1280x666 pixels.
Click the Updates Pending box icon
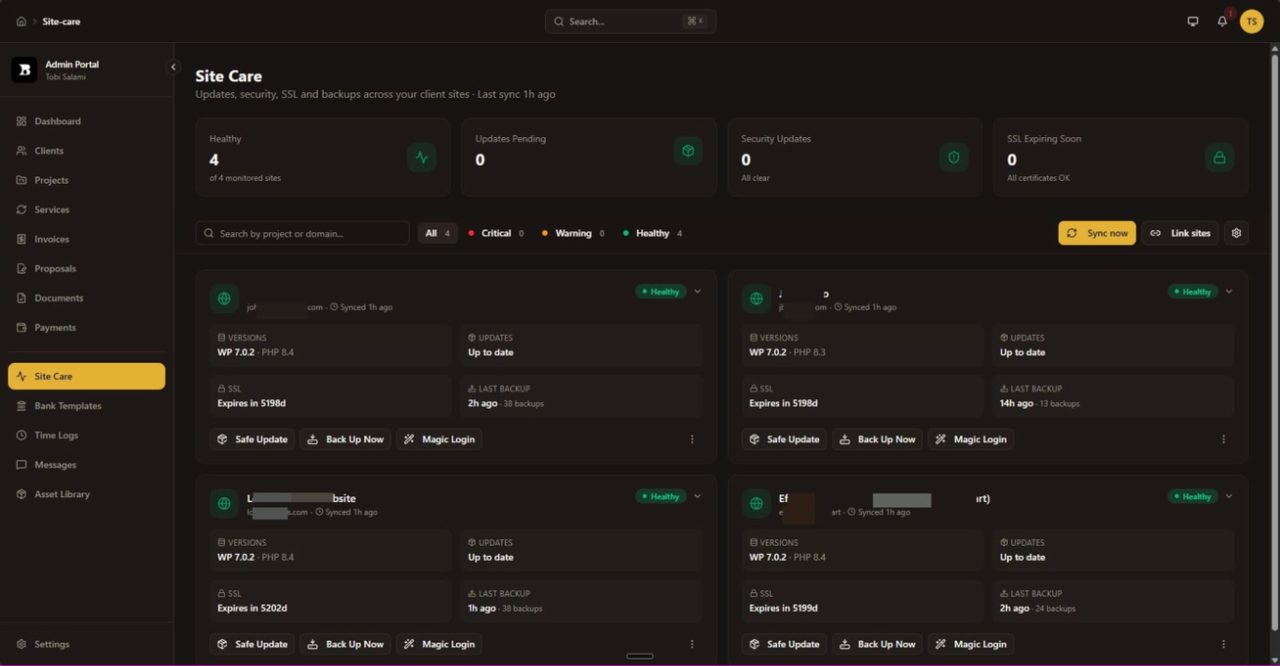pyautogui.click(x=688, y=151)
